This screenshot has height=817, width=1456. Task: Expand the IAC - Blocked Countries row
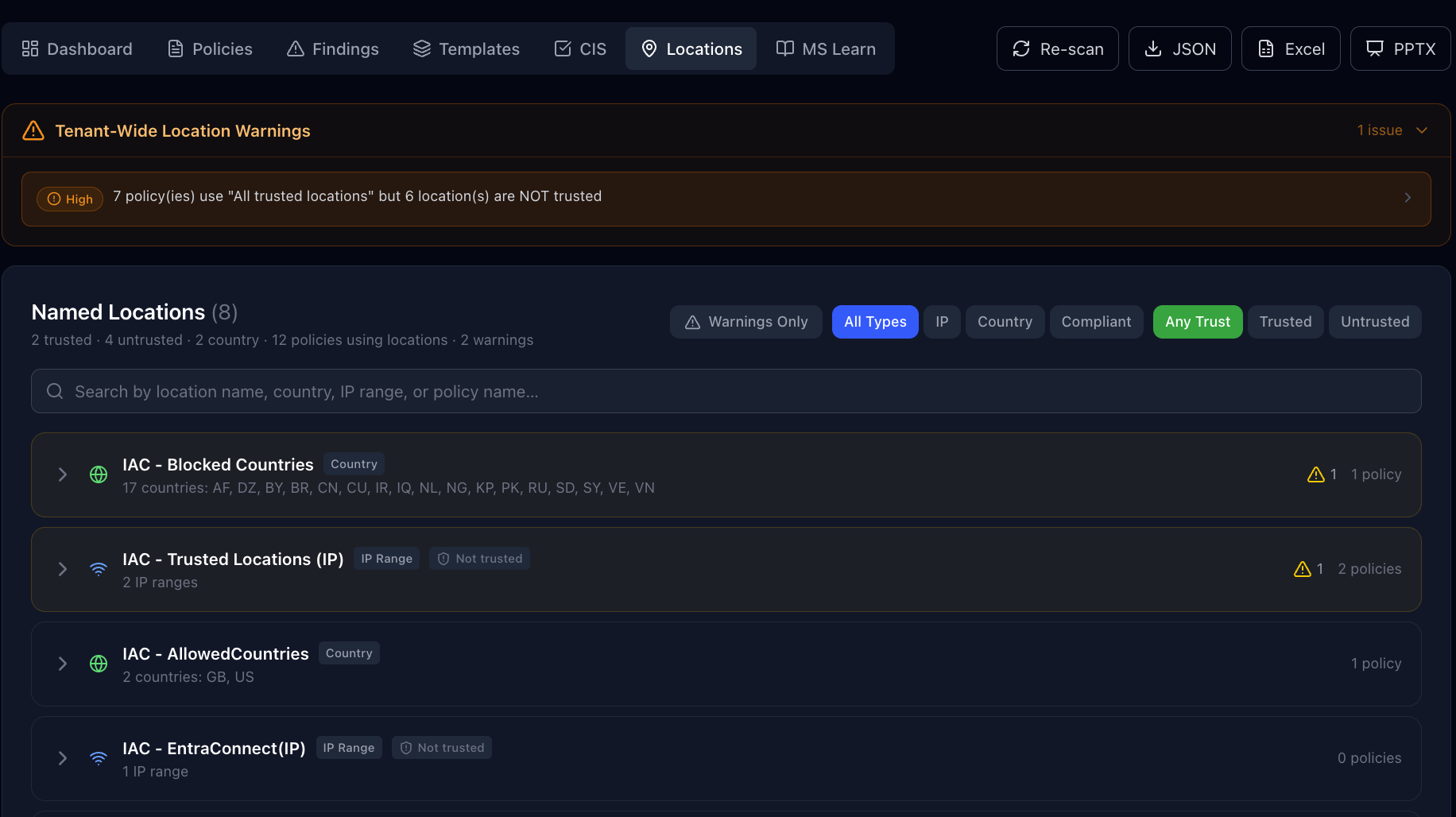[63, 474]
